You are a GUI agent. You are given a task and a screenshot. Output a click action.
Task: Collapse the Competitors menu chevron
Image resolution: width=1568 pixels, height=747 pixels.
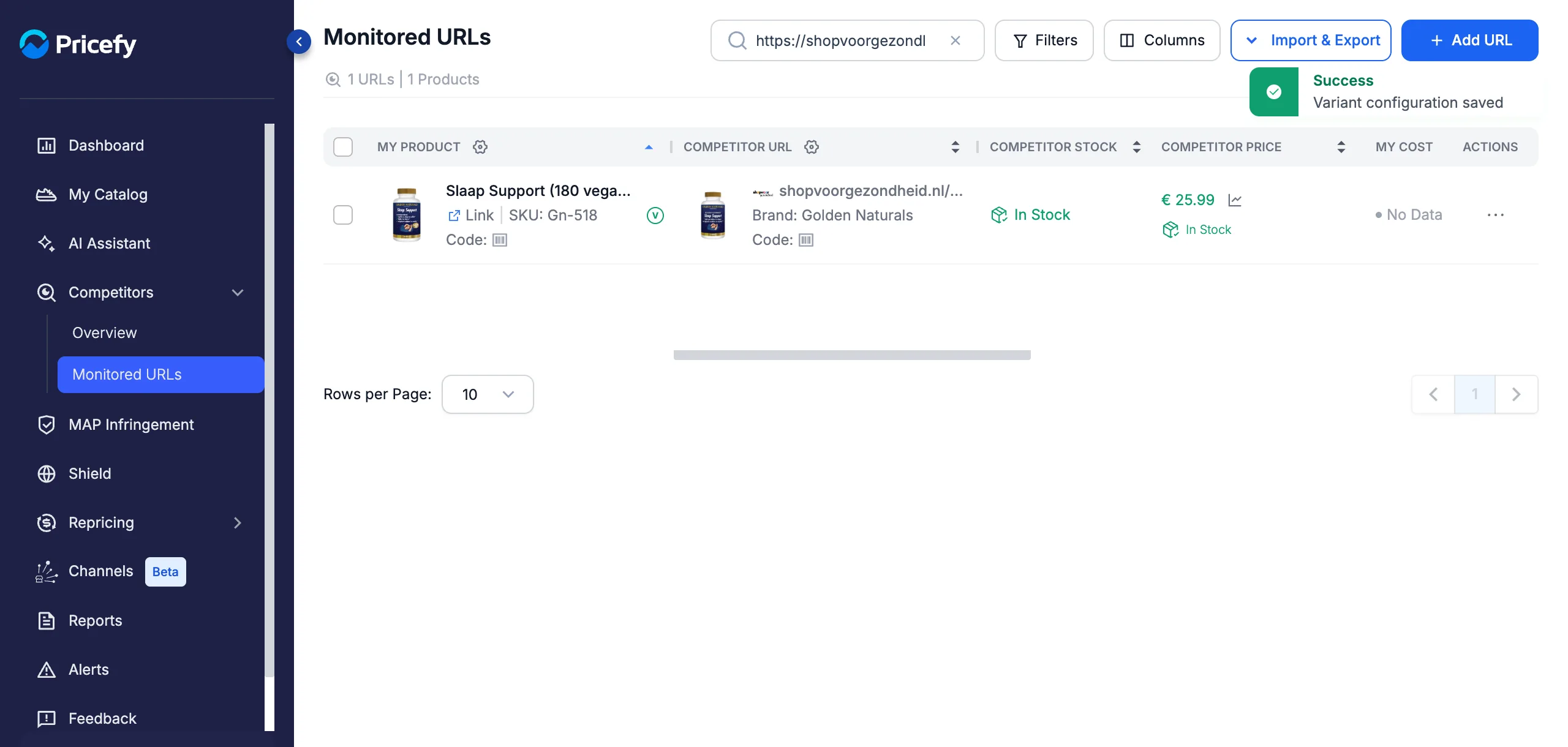(x=238, y=293)
